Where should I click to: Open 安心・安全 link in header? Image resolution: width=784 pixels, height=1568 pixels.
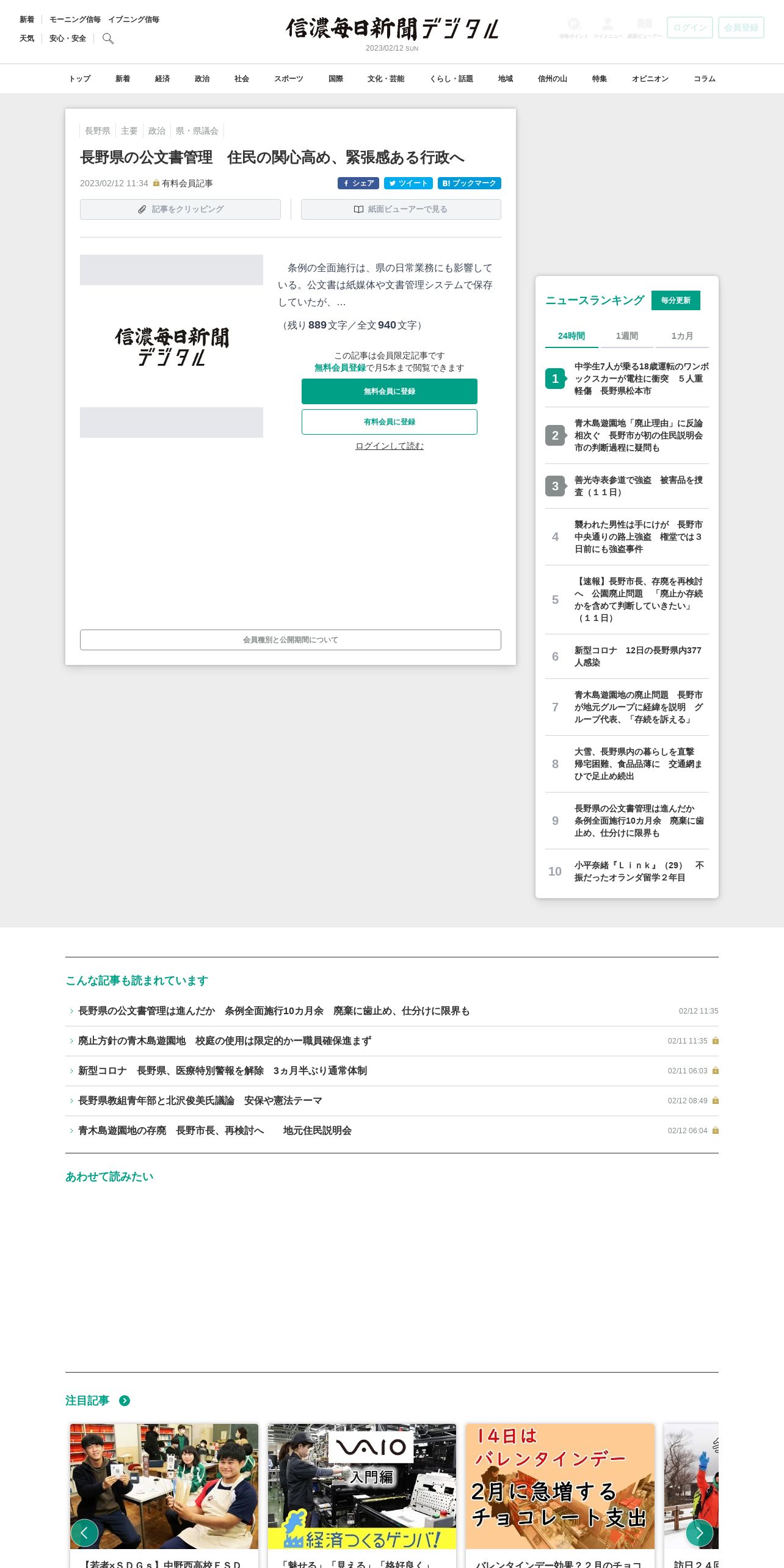pyautogui.click(x=68, y=38)
